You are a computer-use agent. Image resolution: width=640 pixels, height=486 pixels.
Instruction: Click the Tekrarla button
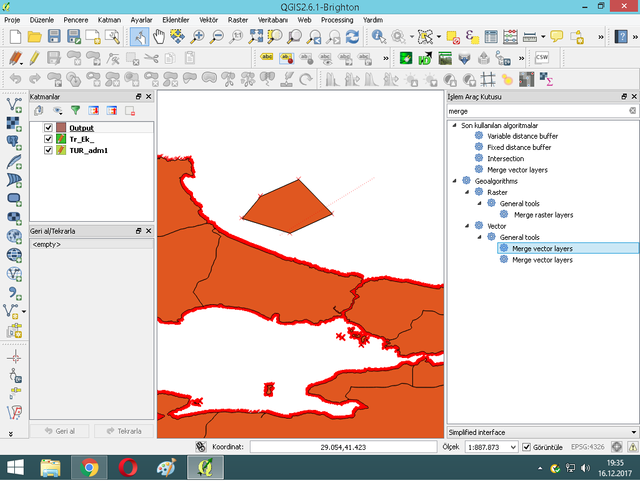coord(124,431)
